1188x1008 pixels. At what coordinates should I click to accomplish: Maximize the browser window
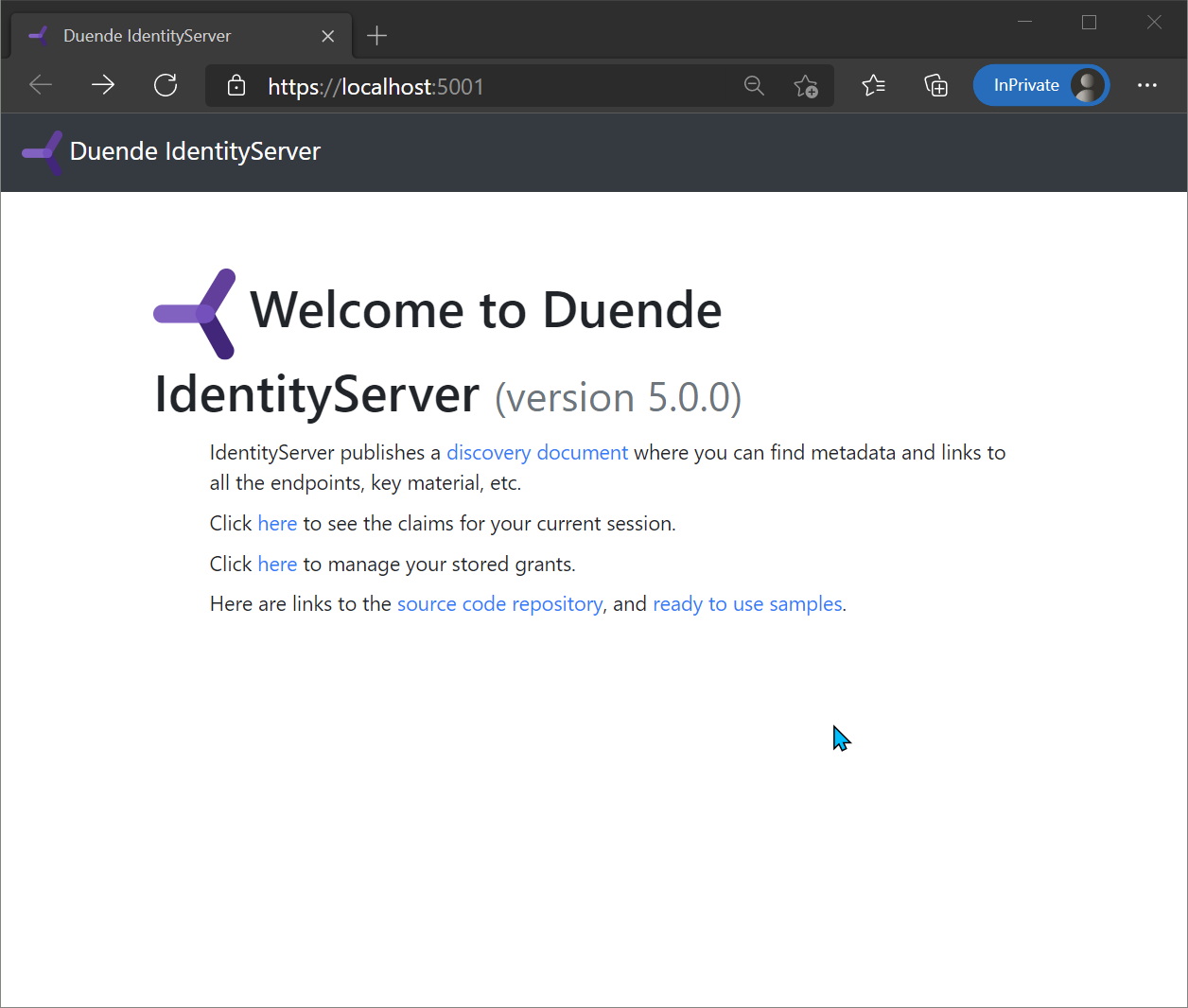click(1089, 22)
